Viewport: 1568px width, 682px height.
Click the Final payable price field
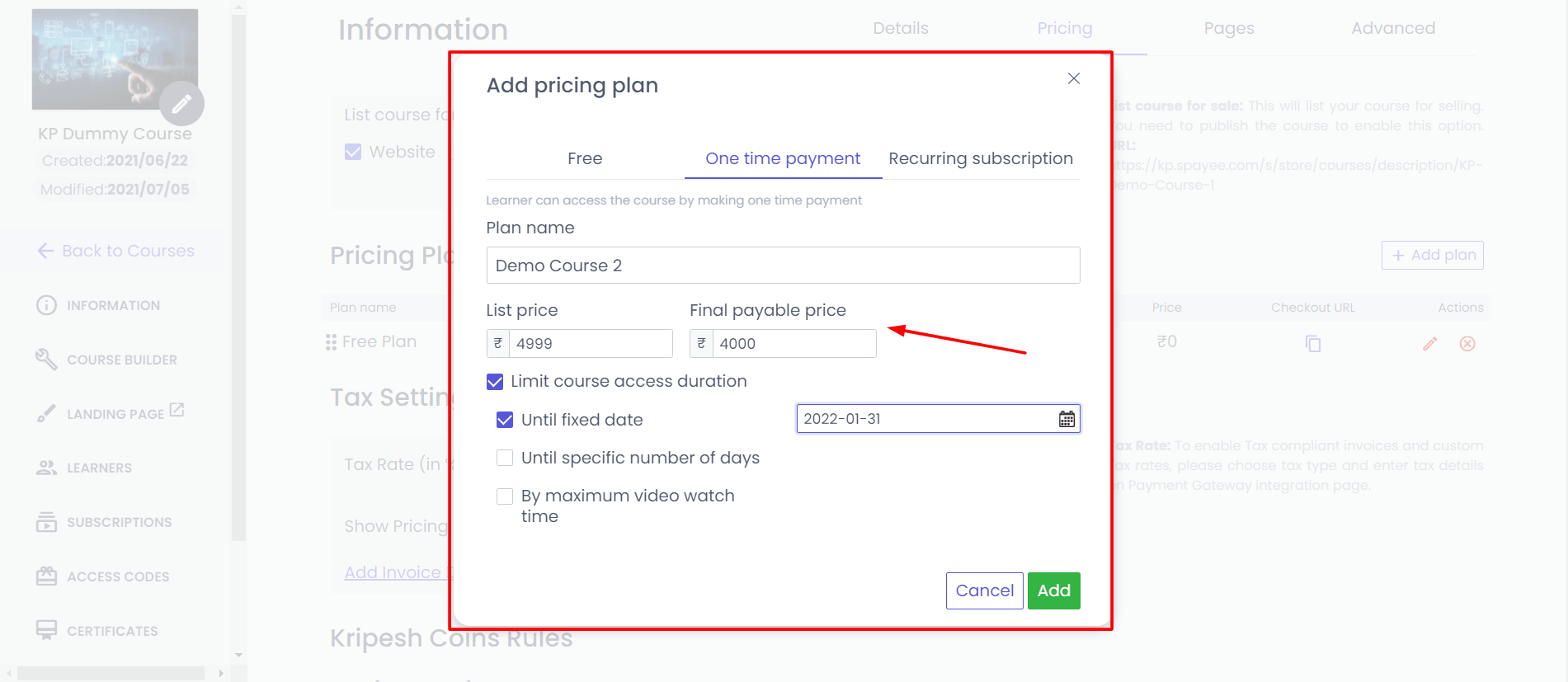point(793,343)
